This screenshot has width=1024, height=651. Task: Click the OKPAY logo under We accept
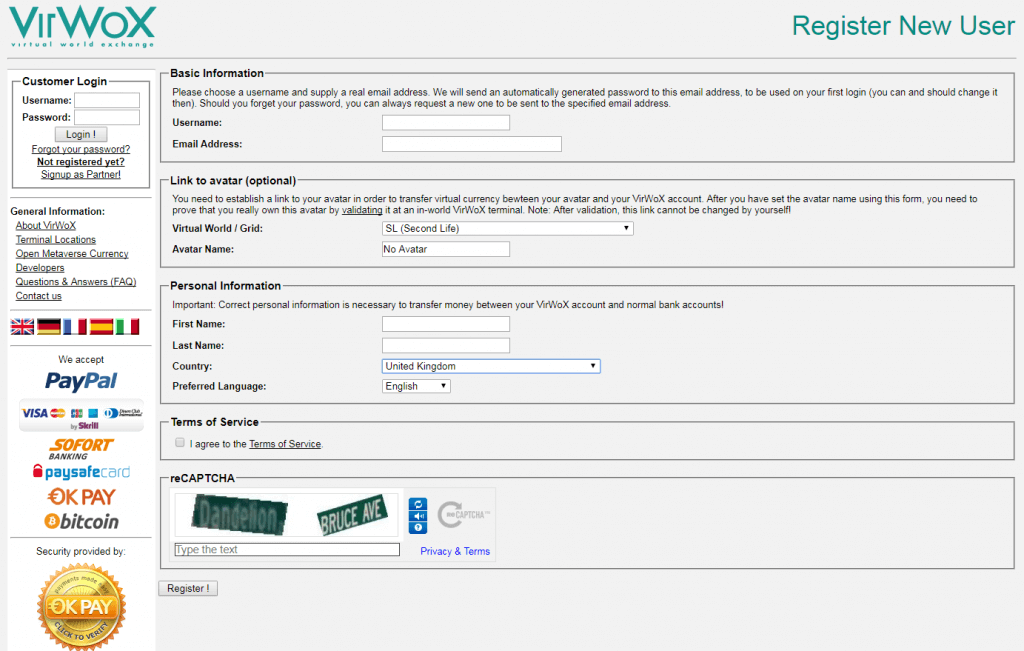[x=81, y=497]
